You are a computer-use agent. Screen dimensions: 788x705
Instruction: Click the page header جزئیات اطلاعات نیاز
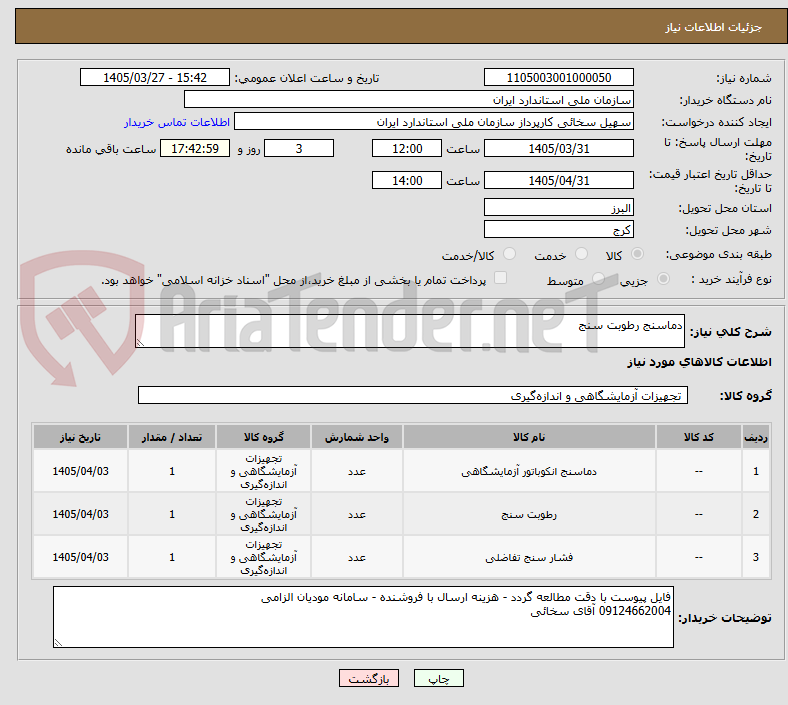pyautogui.click(x=714, y=27)
